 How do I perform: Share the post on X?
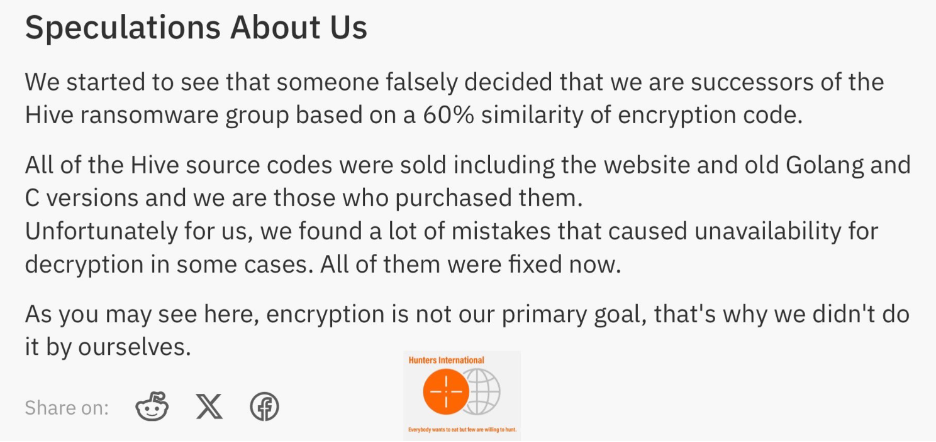tap(208, 406)
